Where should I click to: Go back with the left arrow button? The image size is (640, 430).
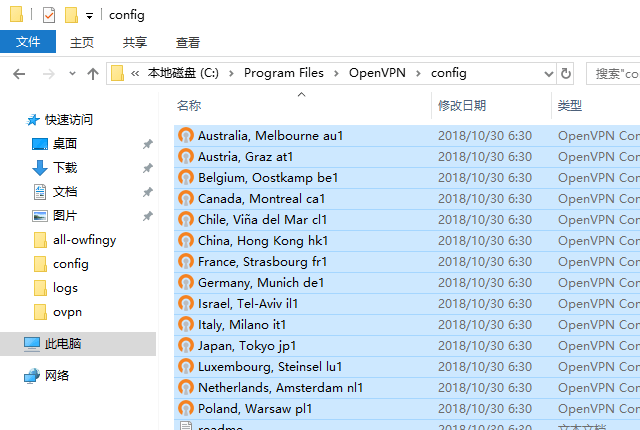click(19, 74)
